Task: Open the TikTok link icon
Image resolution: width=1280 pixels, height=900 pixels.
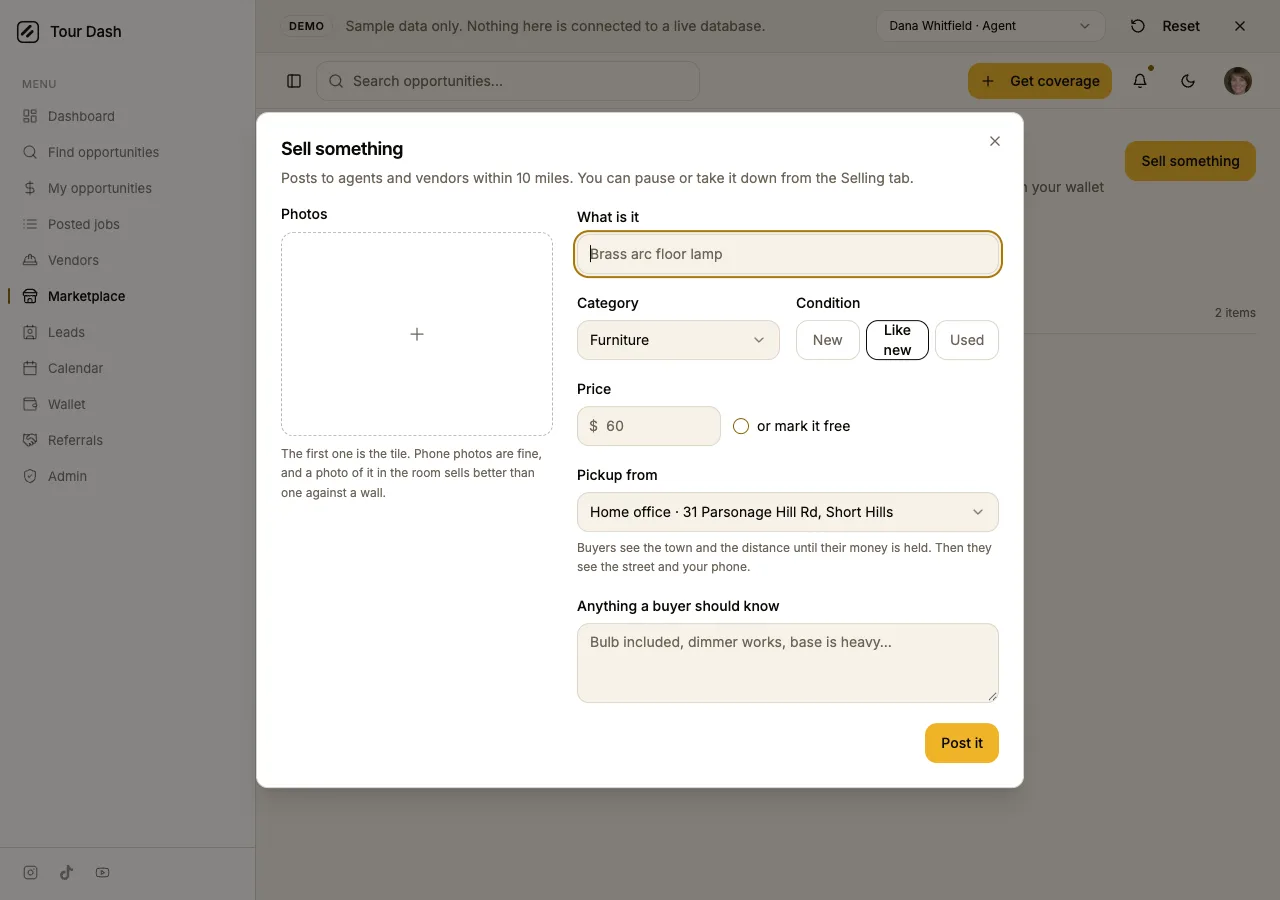Action: [66, 872]
